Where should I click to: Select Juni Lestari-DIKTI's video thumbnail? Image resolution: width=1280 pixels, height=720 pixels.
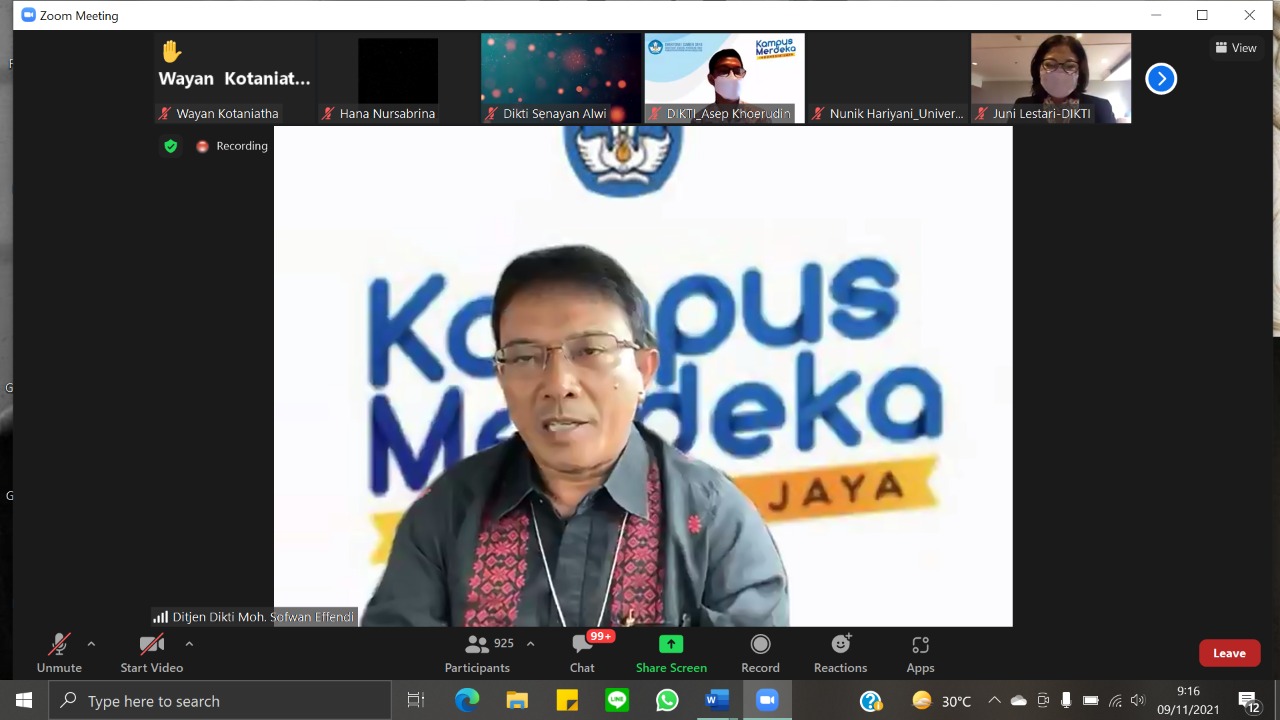(1051, 78)
